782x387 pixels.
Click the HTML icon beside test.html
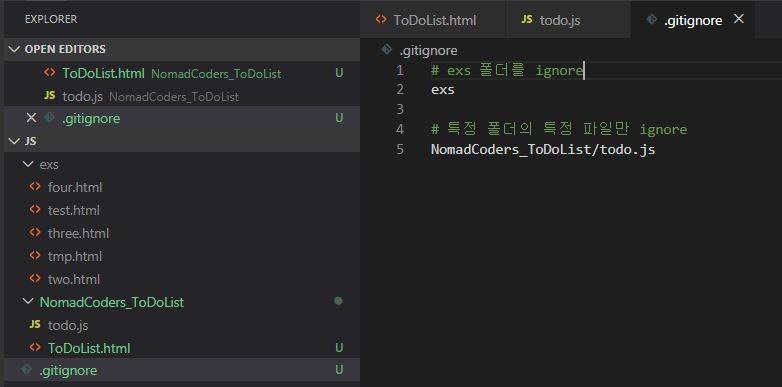tap(35, 210)
